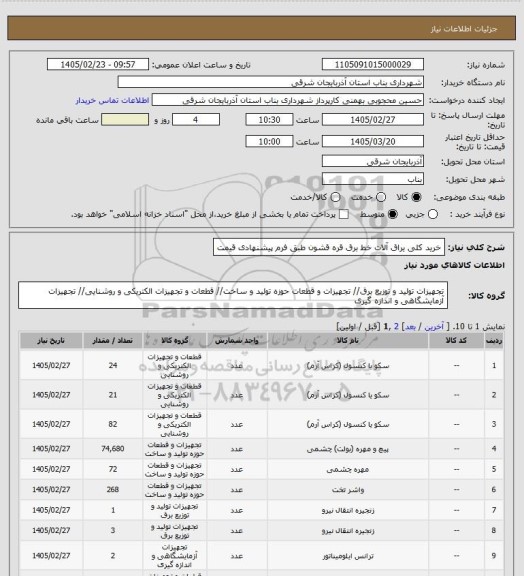Click the general description field شرح کلی نیاز
The width and height of the screenshot is (524, 576).
(329, 247)
